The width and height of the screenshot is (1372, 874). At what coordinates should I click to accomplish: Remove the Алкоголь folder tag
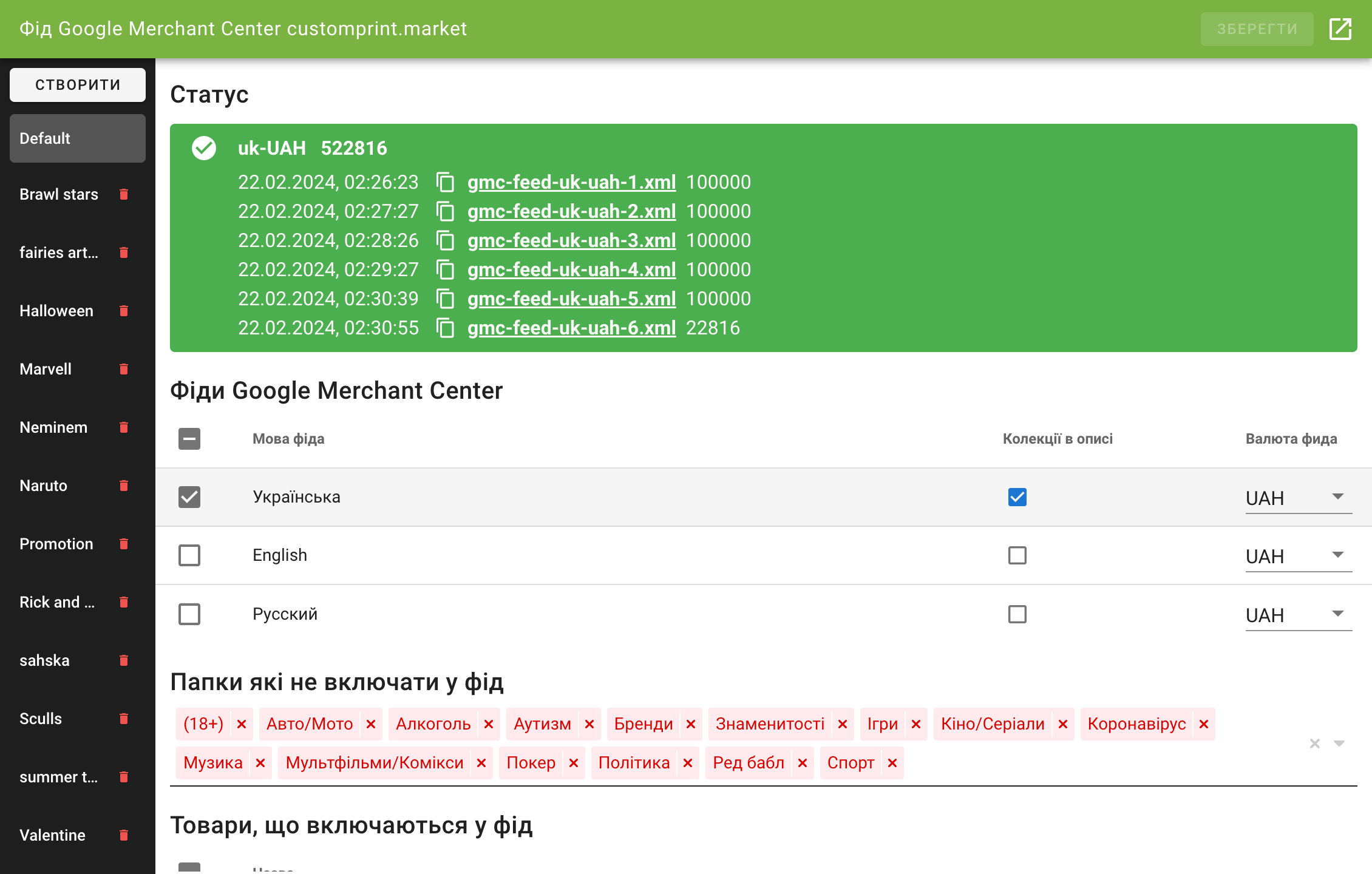pyautogui.click(x=489, y=724)
